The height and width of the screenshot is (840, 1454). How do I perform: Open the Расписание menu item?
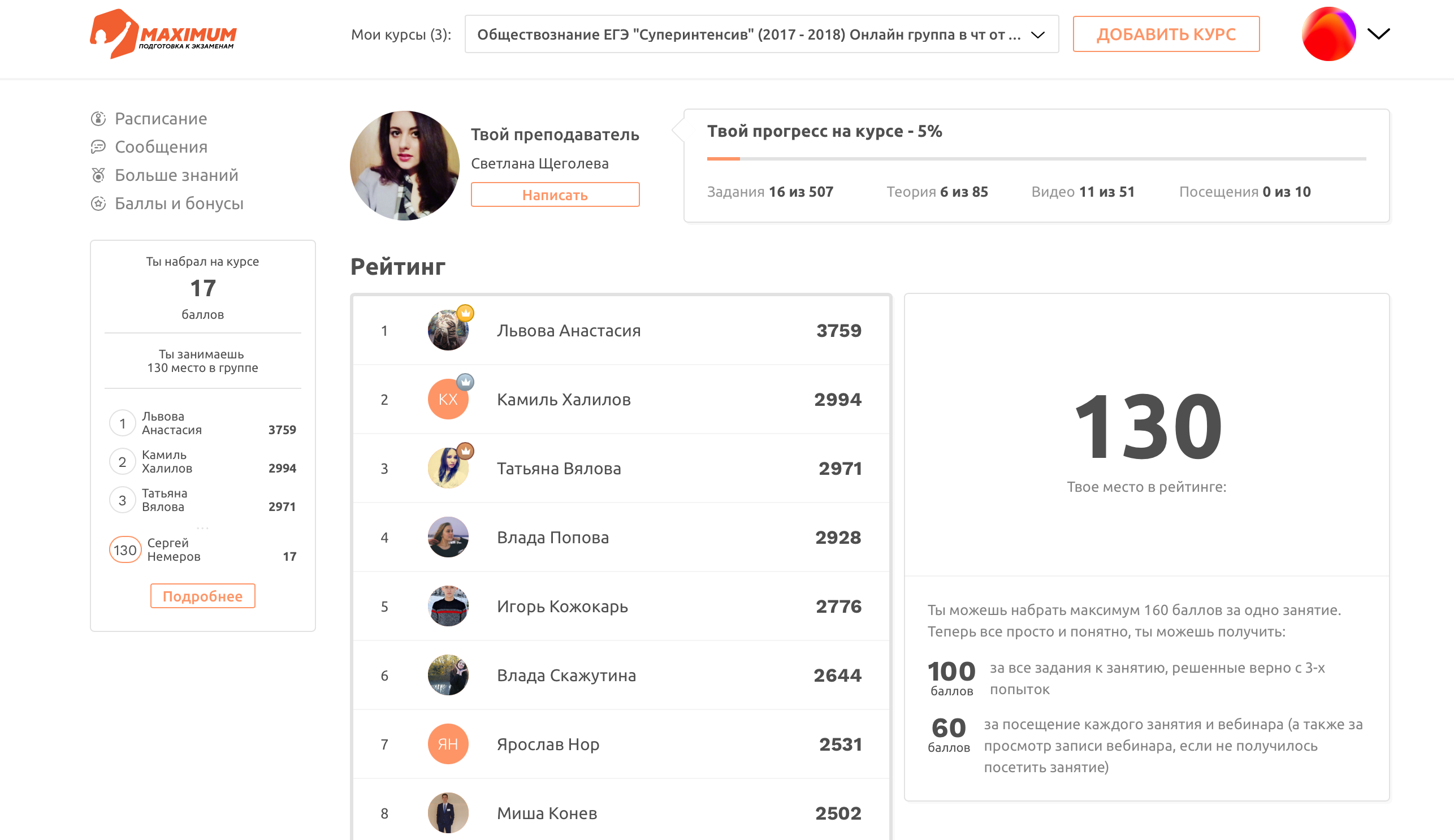pos(161,118)
